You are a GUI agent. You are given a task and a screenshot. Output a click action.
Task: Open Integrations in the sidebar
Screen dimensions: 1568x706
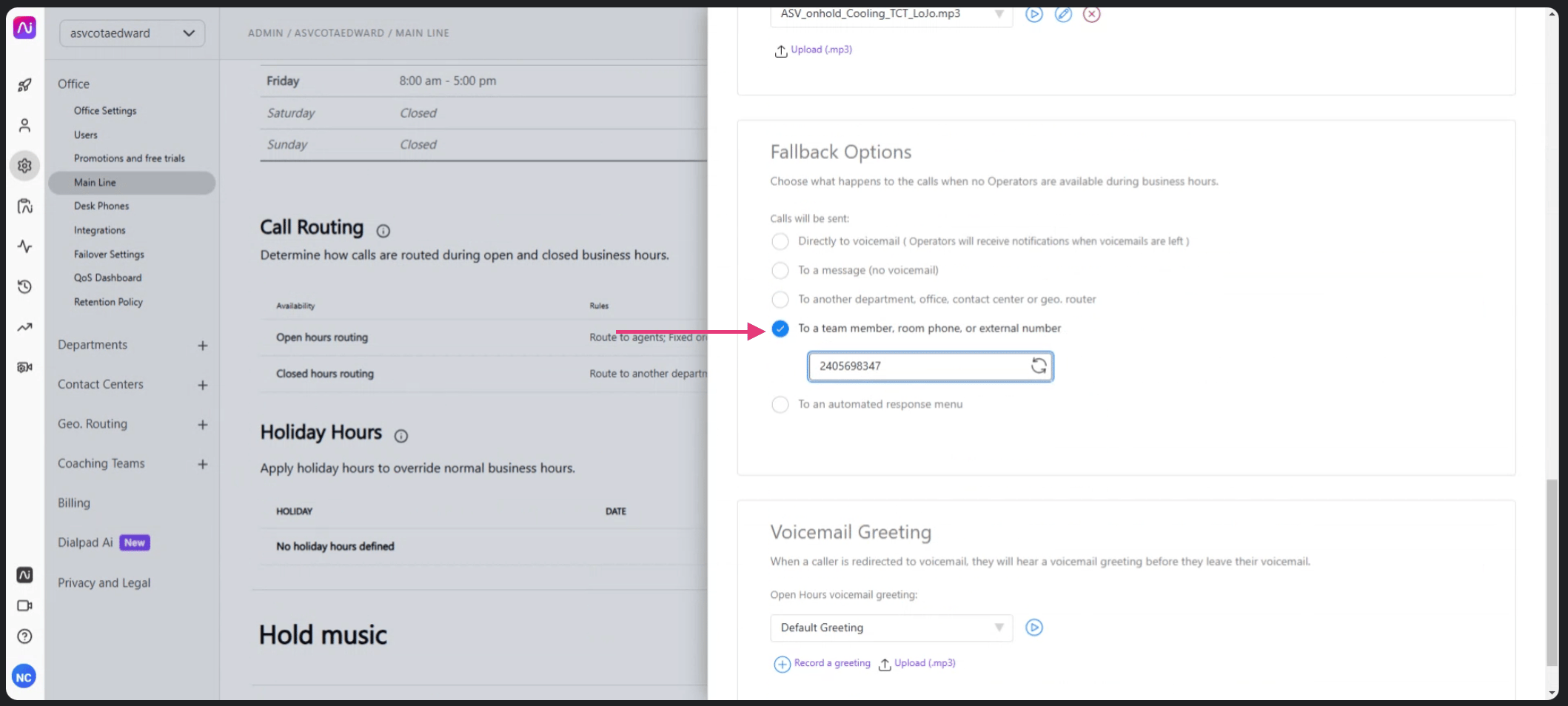(100, 230)
